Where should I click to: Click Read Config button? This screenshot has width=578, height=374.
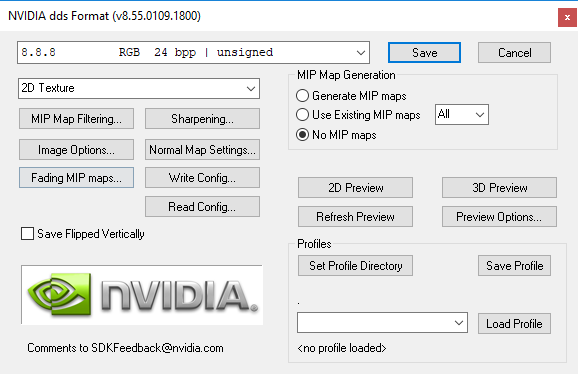202,207
